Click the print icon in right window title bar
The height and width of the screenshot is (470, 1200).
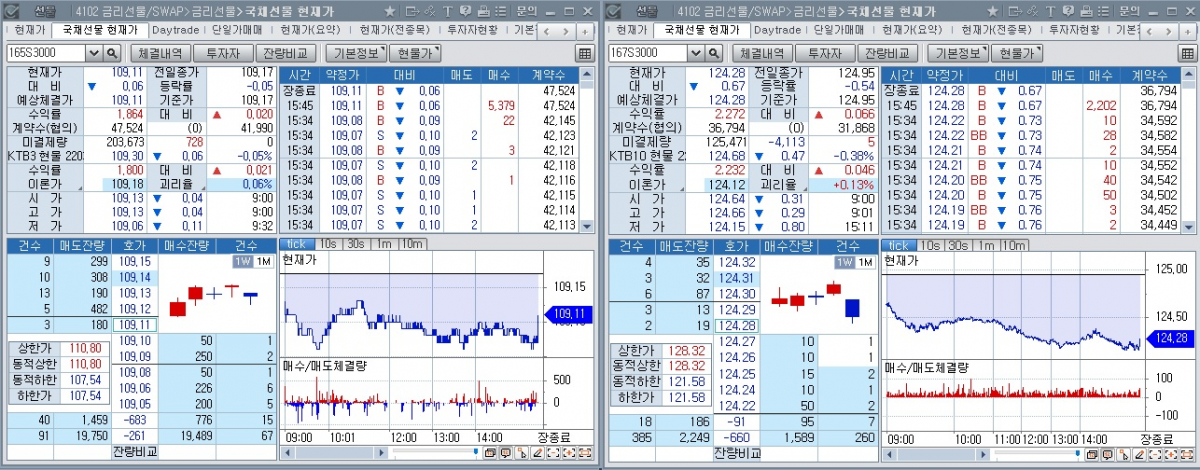coord(1085,10)
